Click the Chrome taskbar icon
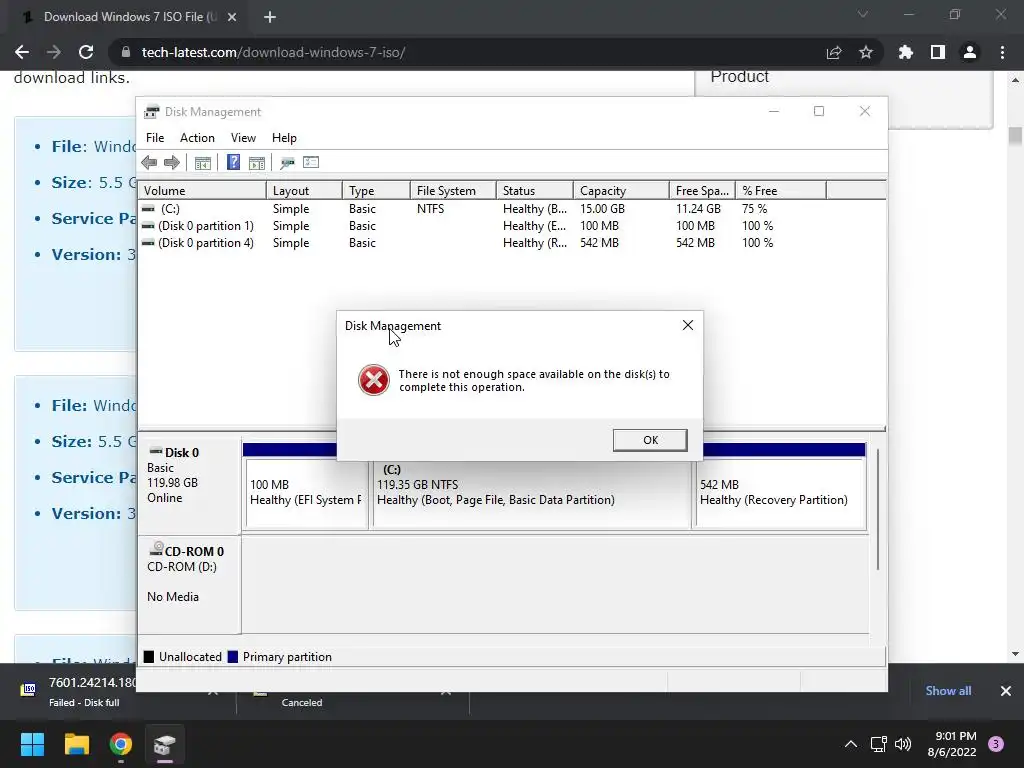1024x768 pixels. click(121, 744)
